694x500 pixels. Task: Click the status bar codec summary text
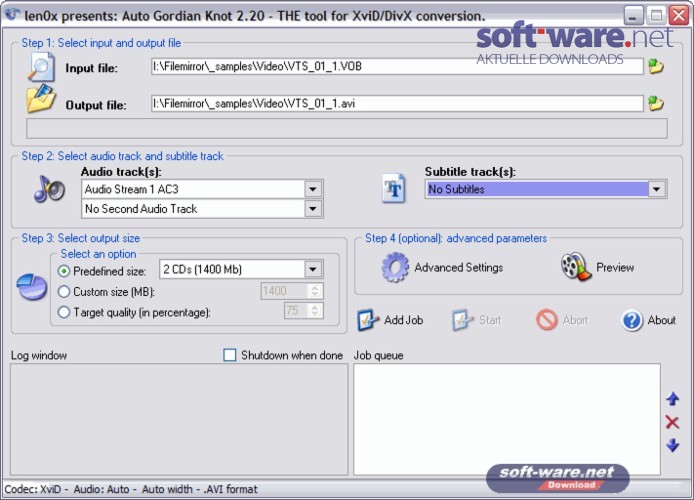point(131,489)
